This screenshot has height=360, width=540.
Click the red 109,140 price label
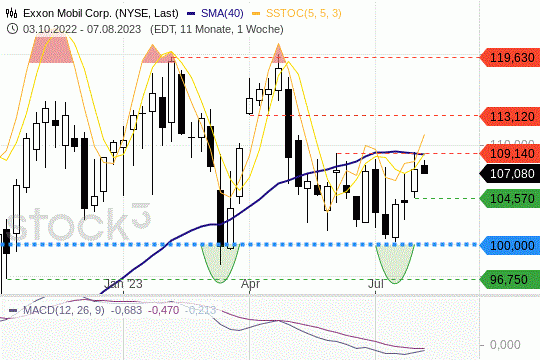(510, 153)
